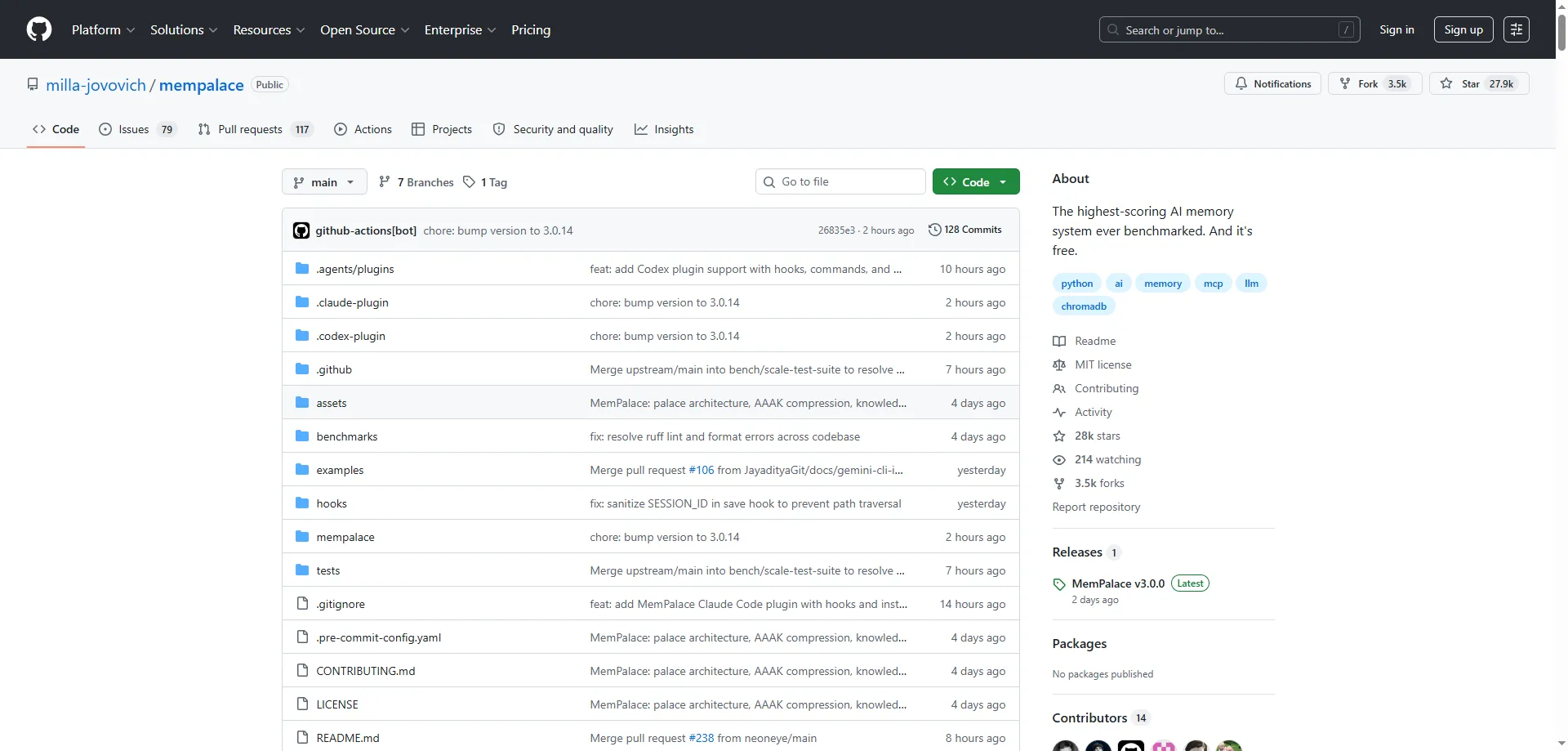Select the chromadb topic tag
Screen dimensions: 1568x751
[1084, 306]
